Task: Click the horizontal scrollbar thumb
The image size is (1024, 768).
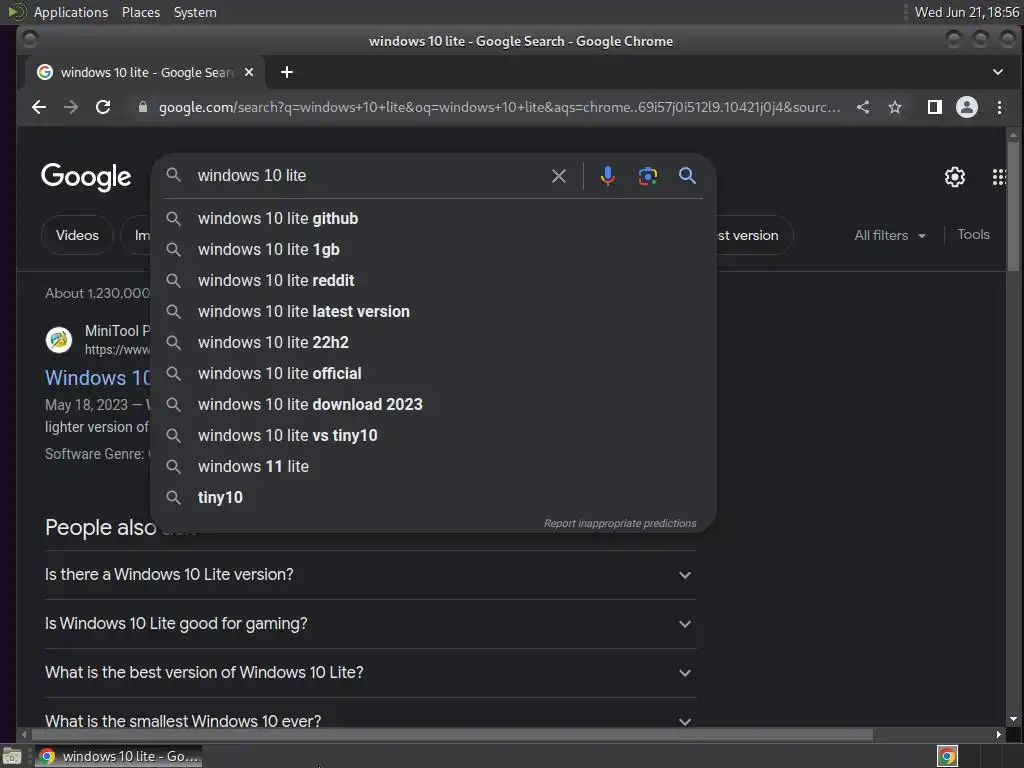Action: pyautogui.click(x=451, y=735)
